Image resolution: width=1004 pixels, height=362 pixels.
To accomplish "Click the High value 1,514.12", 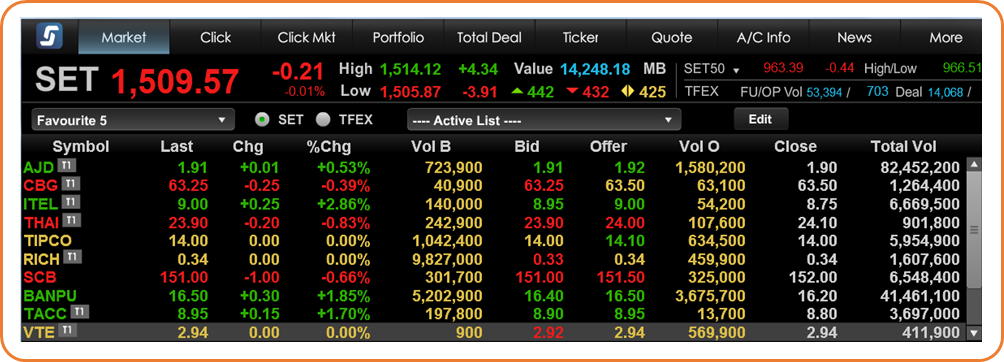I will [x=410, y=69].
